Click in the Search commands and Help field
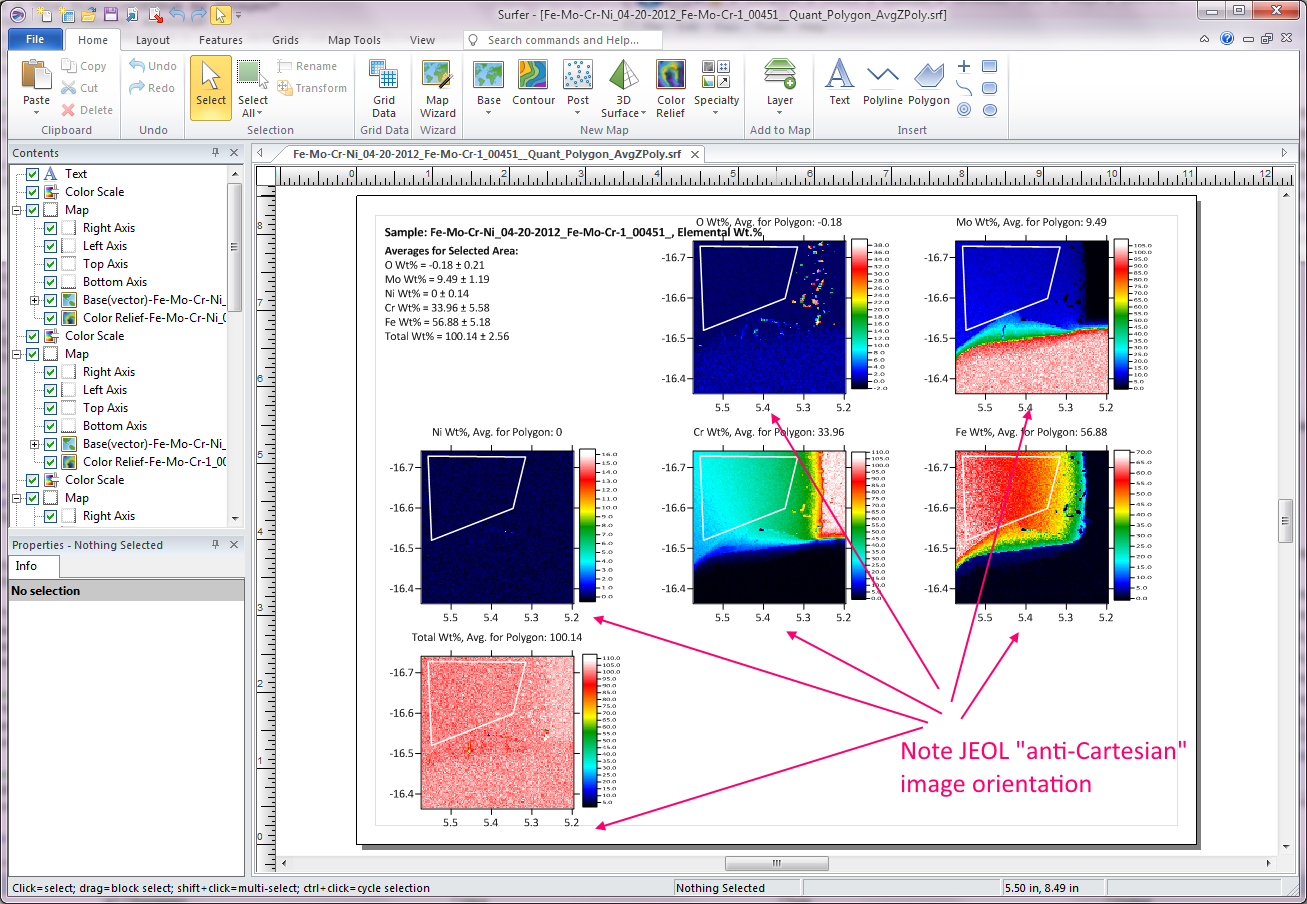1307x904 pixels. coord(572,40)
